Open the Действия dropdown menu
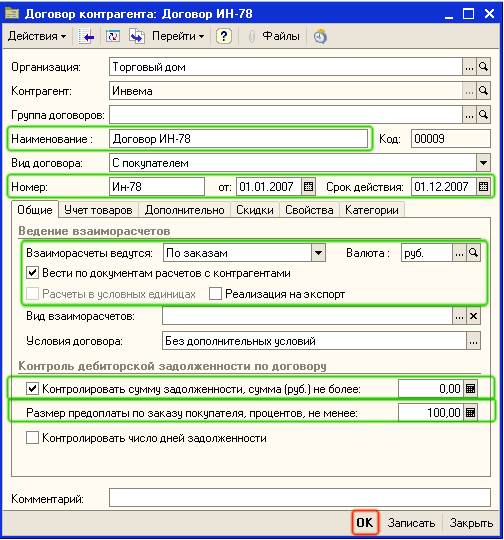 pos(37,36)
